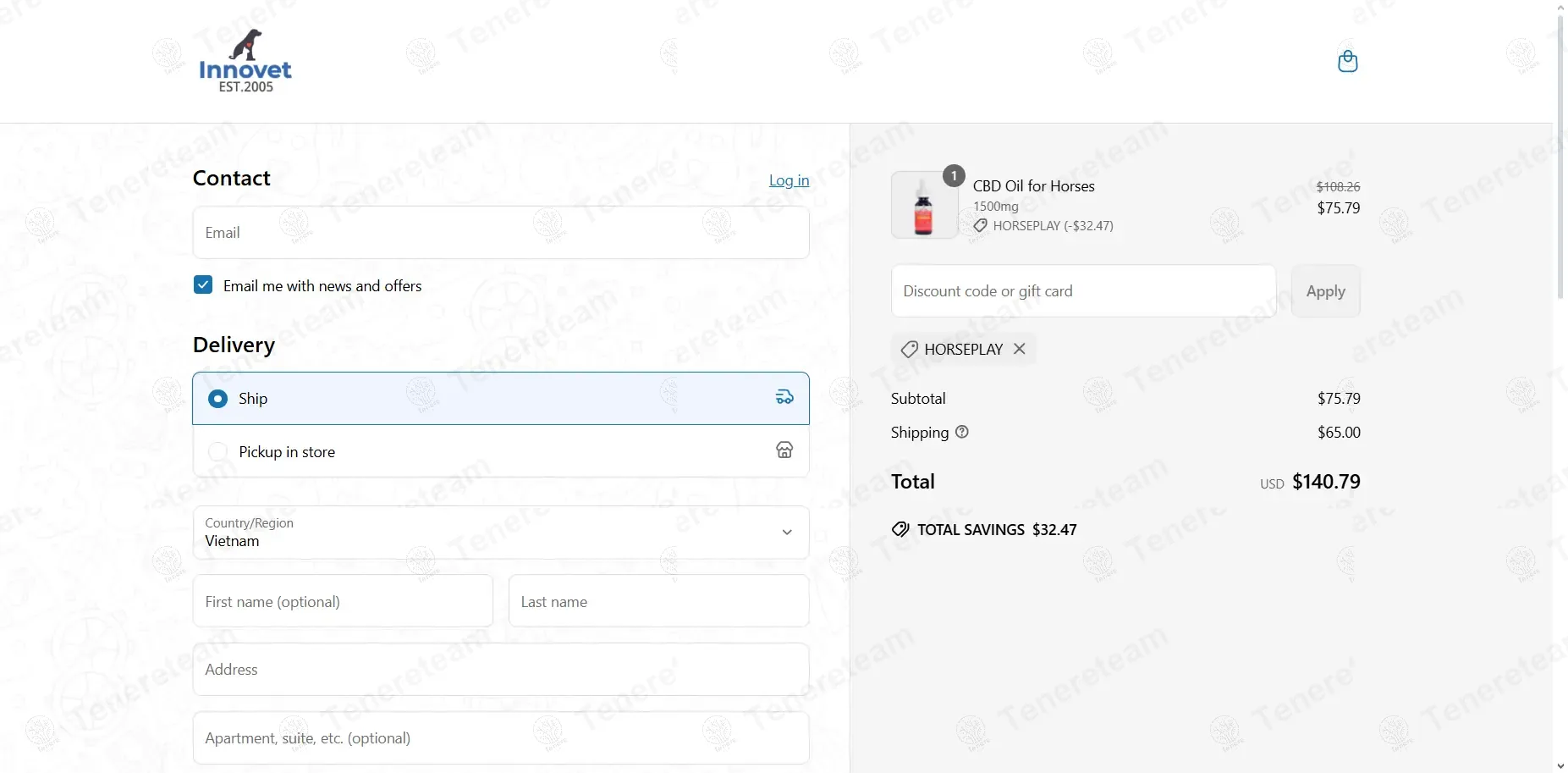The height and width of the screenshot is (773, 1568).
Task: Select the Ship delivery option
Action: 501,398
